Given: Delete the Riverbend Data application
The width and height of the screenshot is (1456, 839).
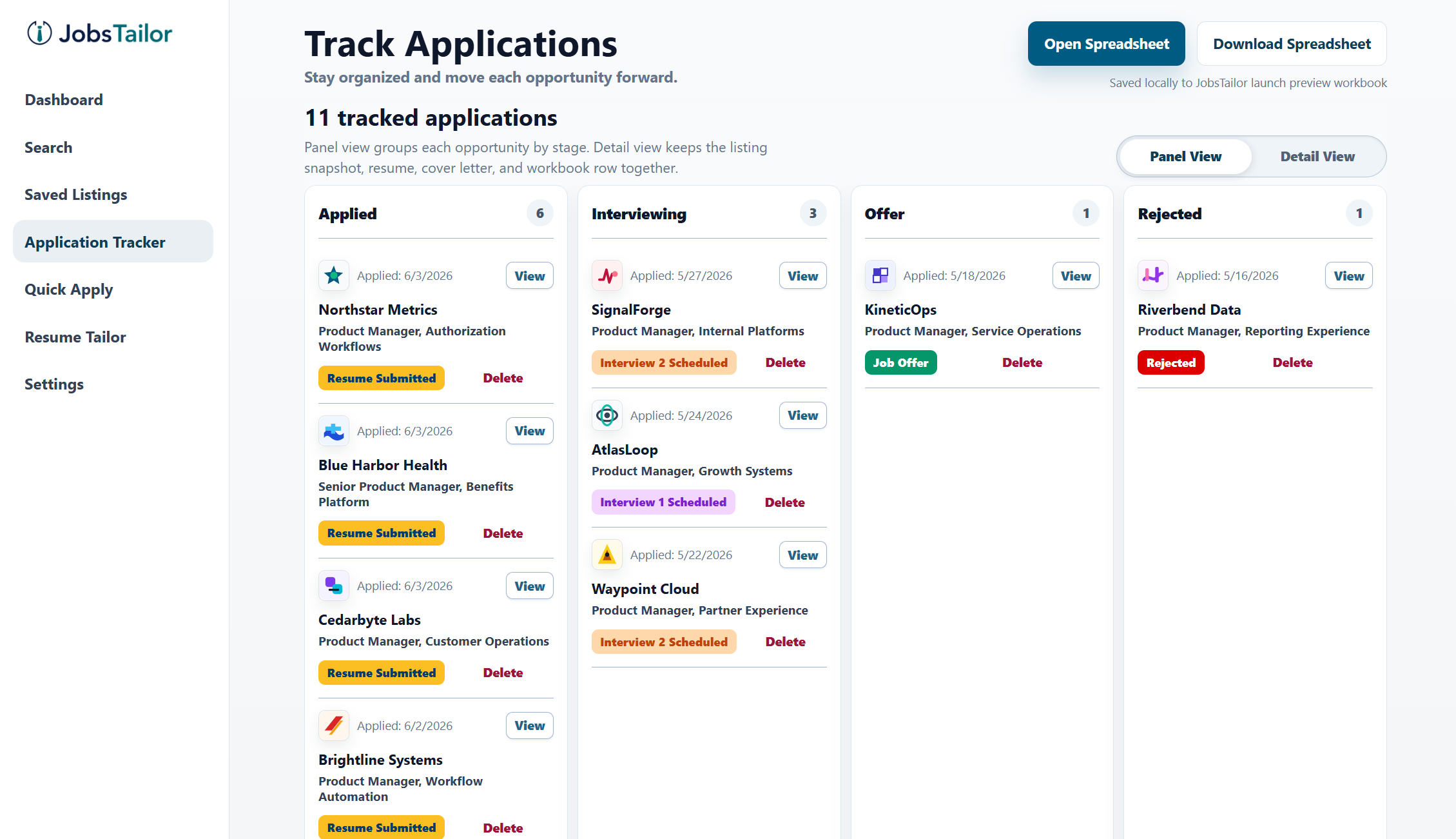Looking at the screenshot, I should (x=1292, y=362).
